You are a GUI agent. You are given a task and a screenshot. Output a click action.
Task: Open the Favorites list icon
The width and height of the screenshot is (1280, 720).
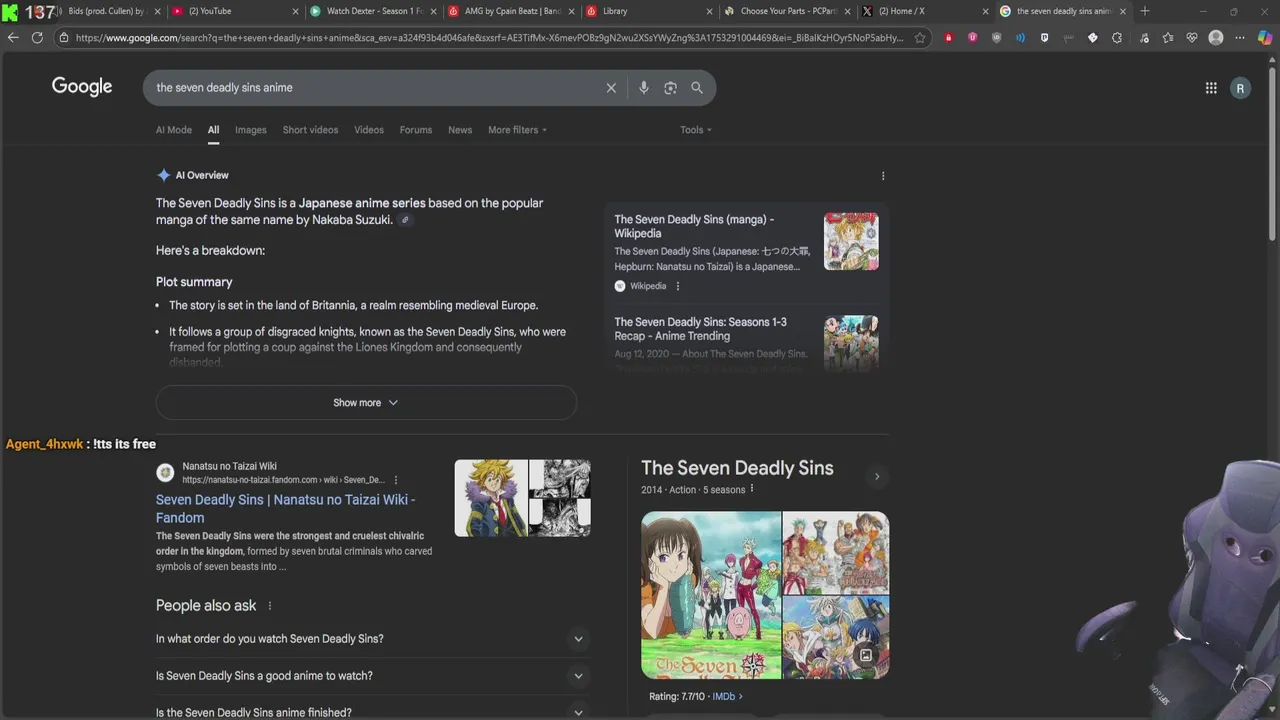click(1168, 38)
